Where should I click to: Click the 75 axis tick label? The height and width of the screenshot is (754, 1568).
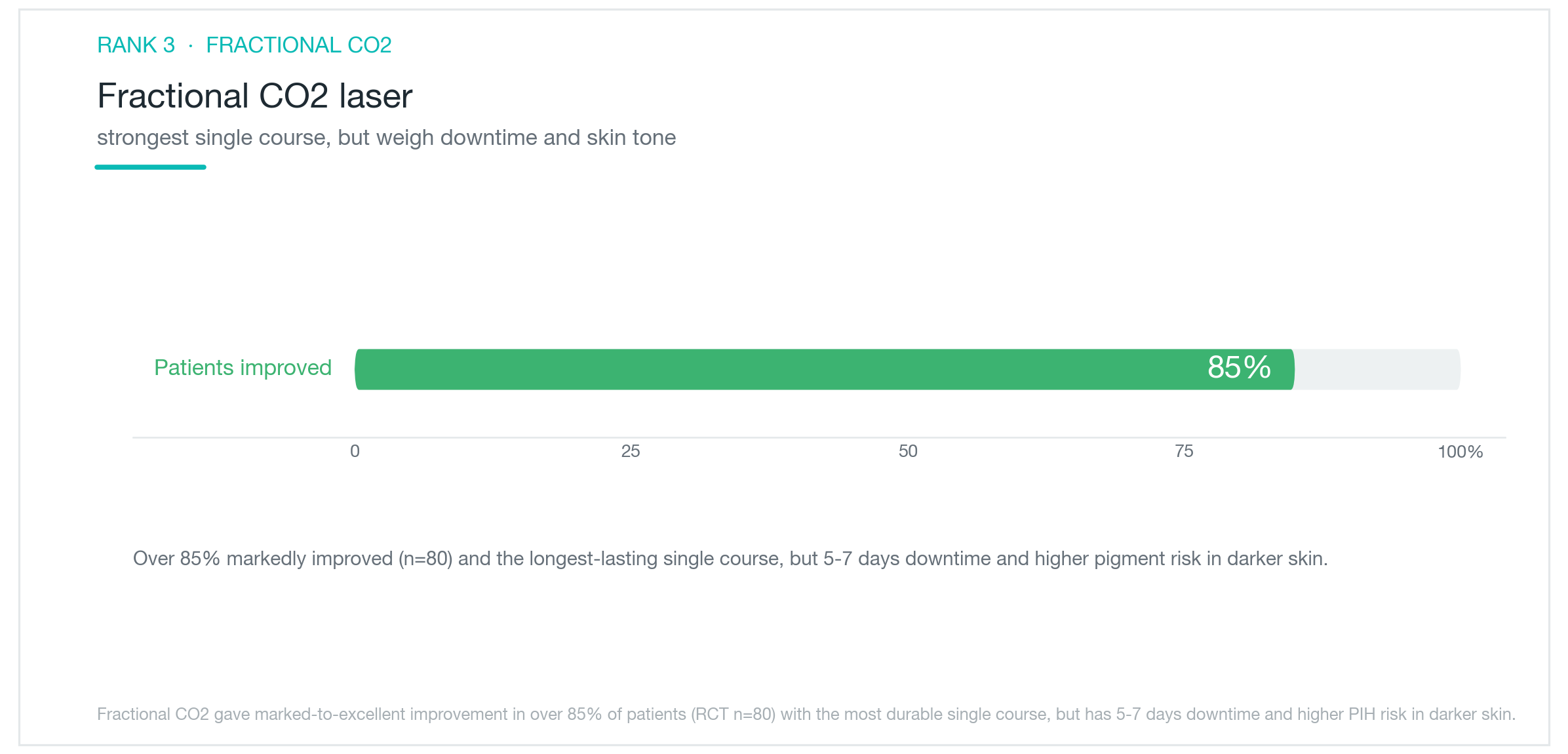point(1184,451)
